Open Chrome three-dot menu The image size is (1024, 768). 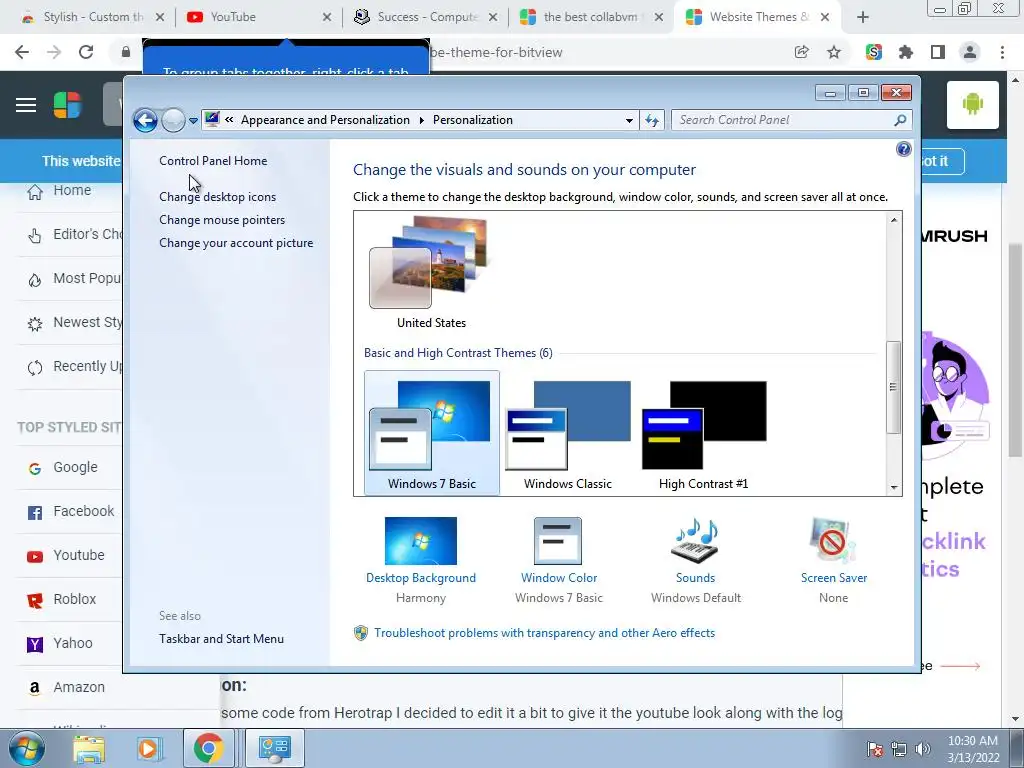click(x=1002, y=52)
